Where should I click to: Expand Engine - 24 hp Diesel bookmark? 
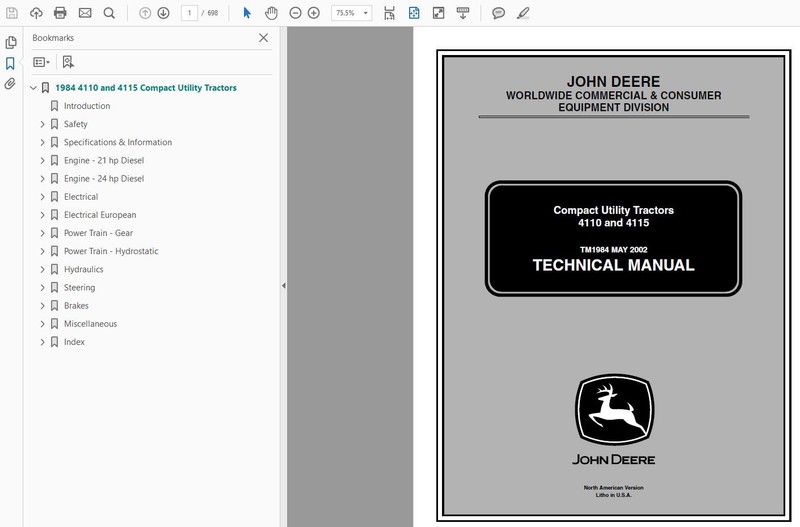pyautogui.click(x=42, y=179)
